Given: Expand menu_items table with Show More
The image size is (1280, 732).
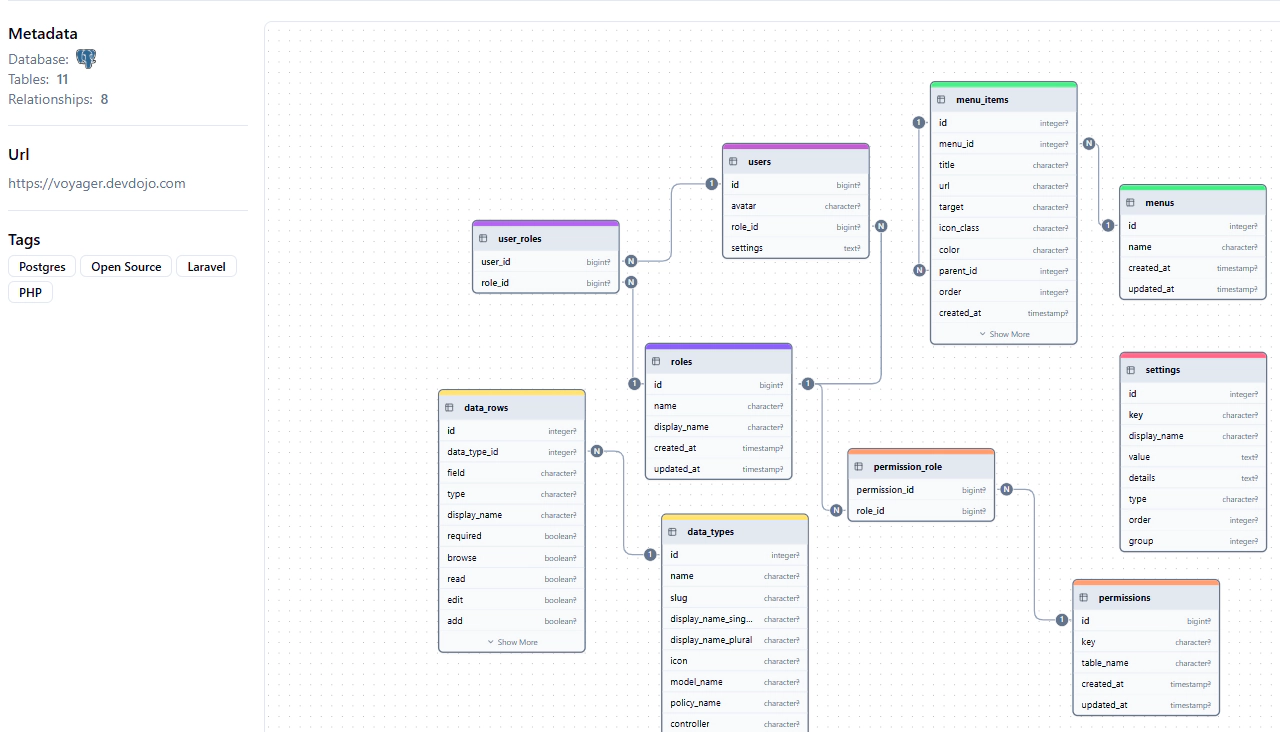Looking at the screenshot, I should point(1003,334).
